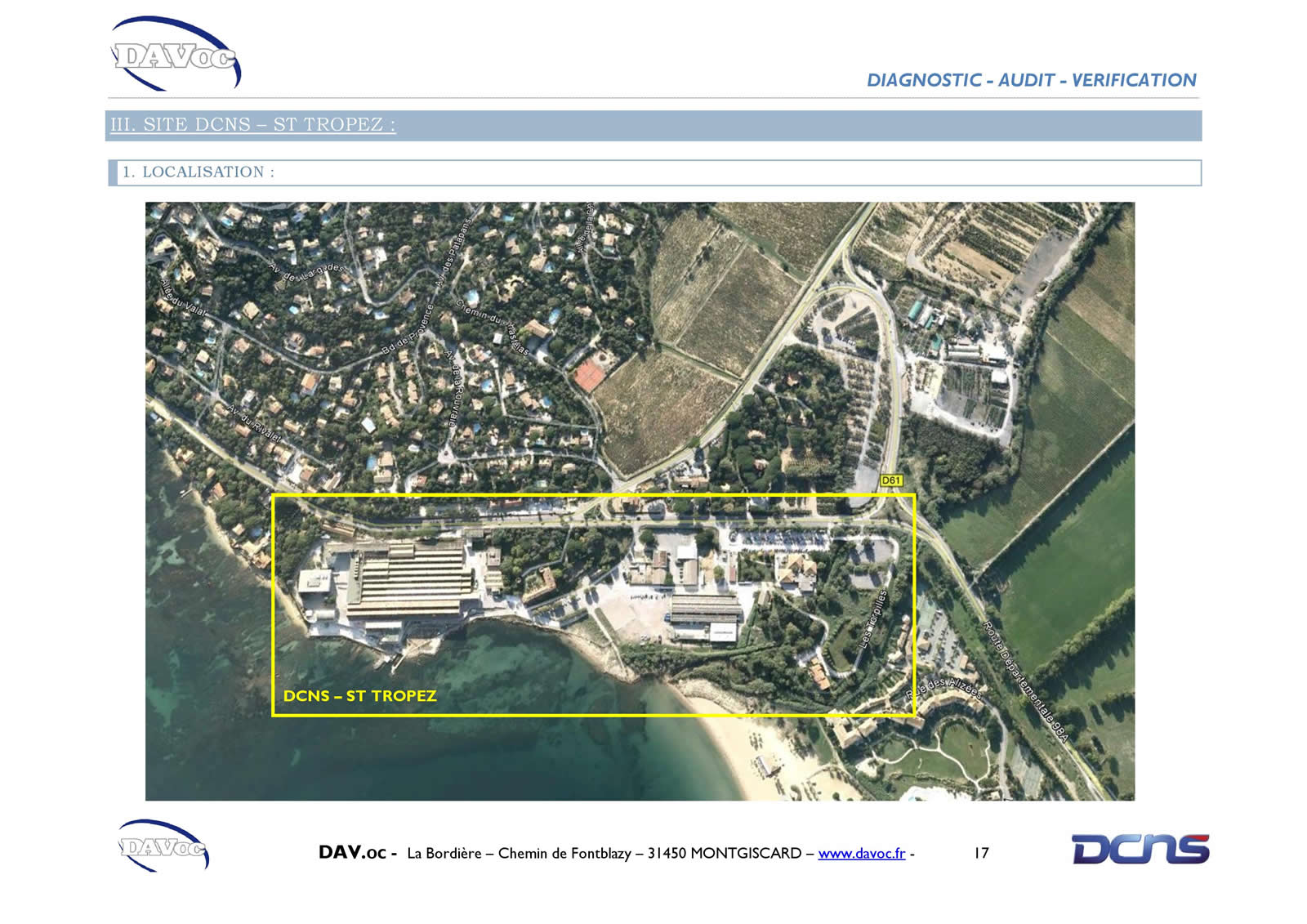This screenshot has width=1307, height=924.
Task: Click 'Av. du Rivalet' street label
Action: pos(254,424)
